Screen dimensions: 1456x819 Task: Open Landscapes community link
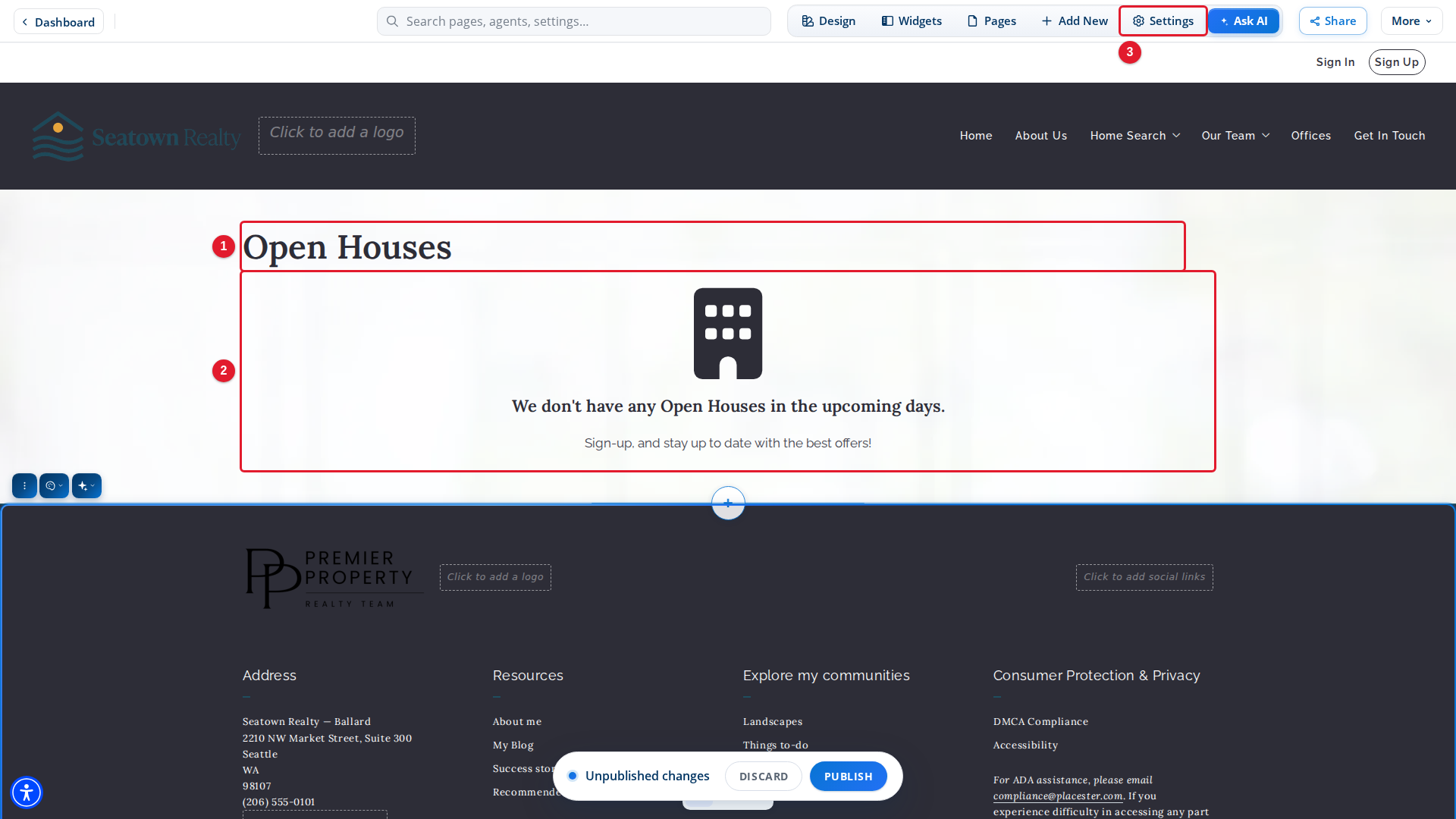(x=773, y=722)
